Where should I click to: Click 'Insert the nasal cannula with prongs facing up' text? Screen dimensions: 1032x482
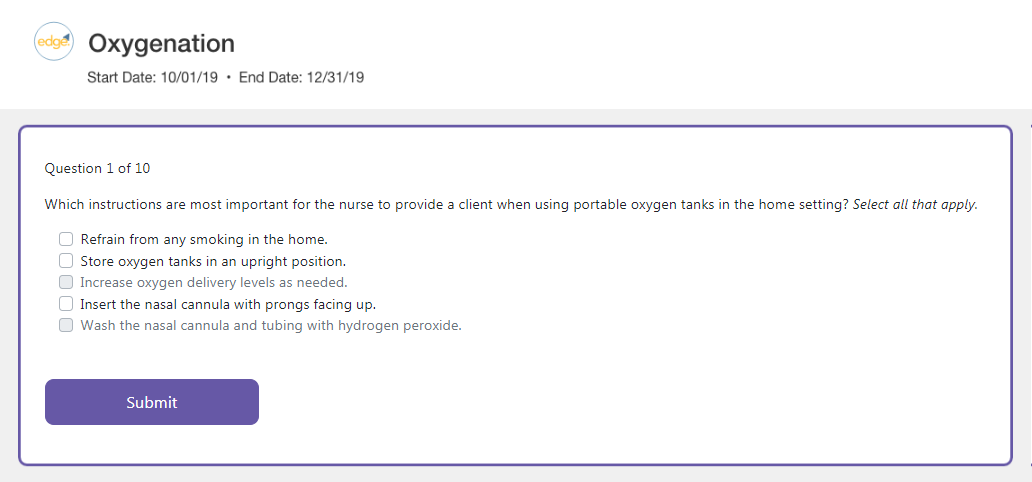pos(228,303)
